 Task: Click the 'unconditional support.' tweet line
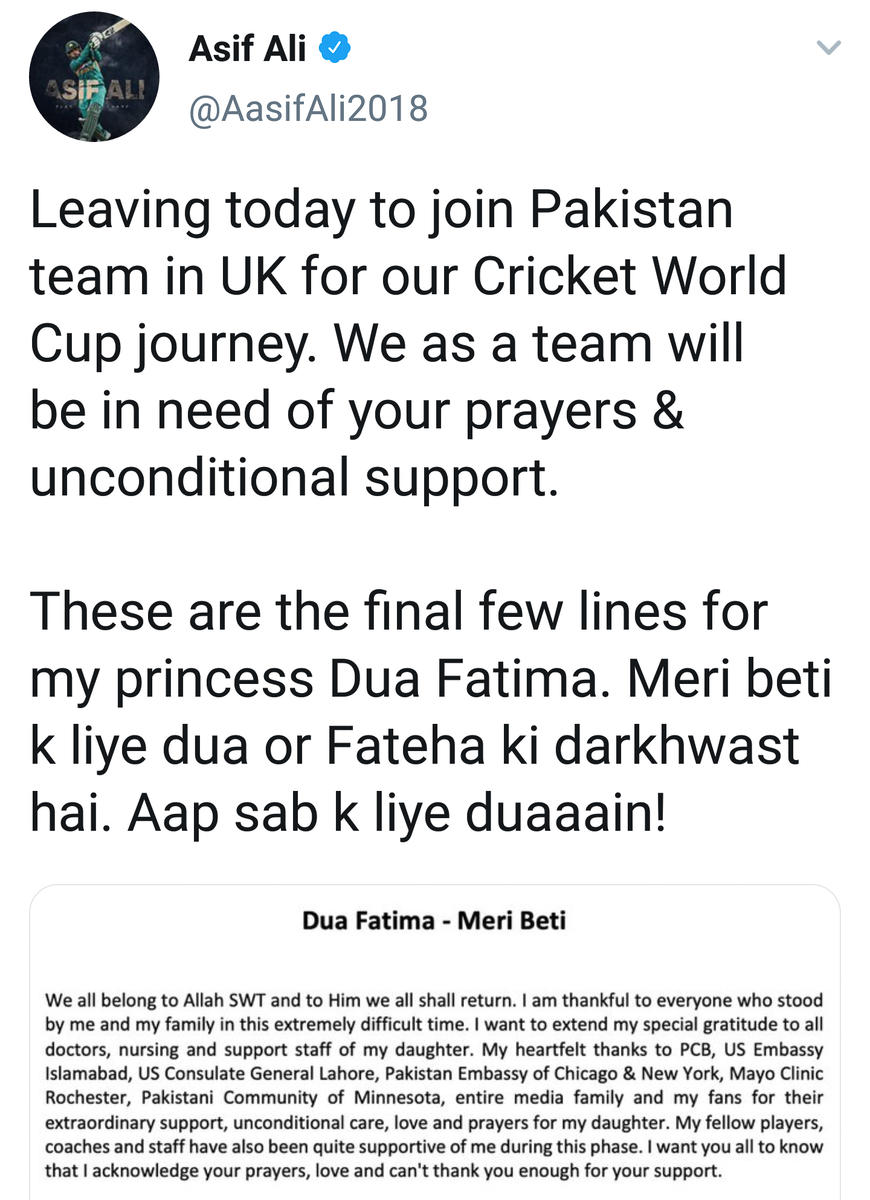tap(292, 479)
